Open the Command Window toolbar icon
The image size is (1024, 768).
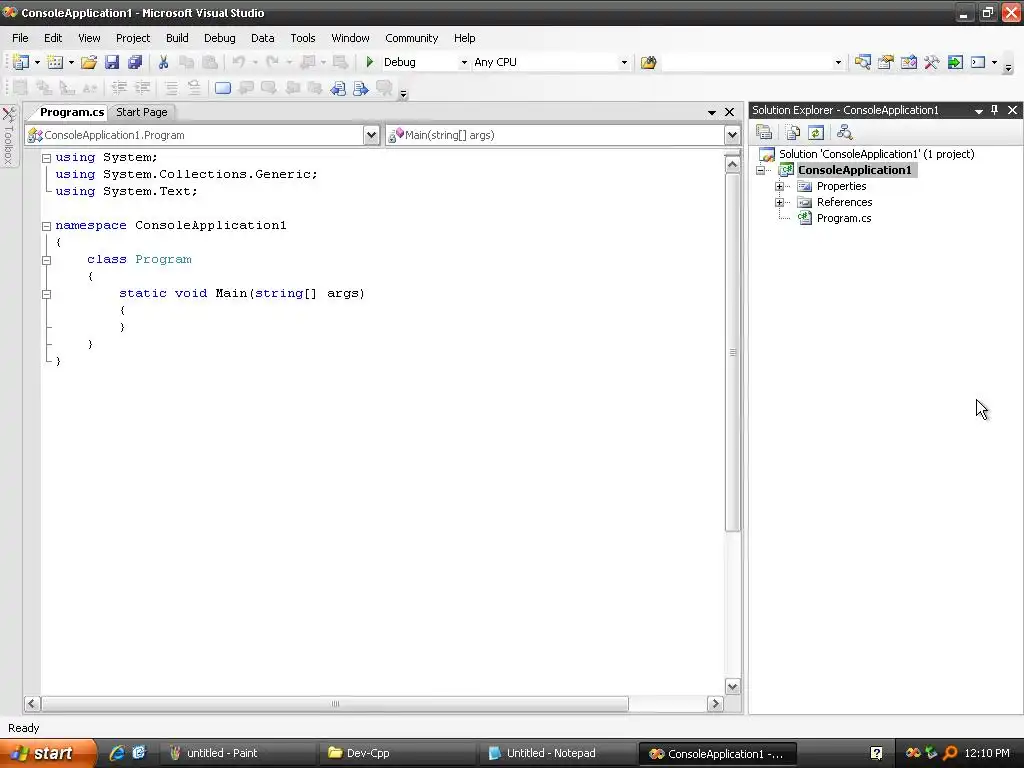[x=978, y=62]
